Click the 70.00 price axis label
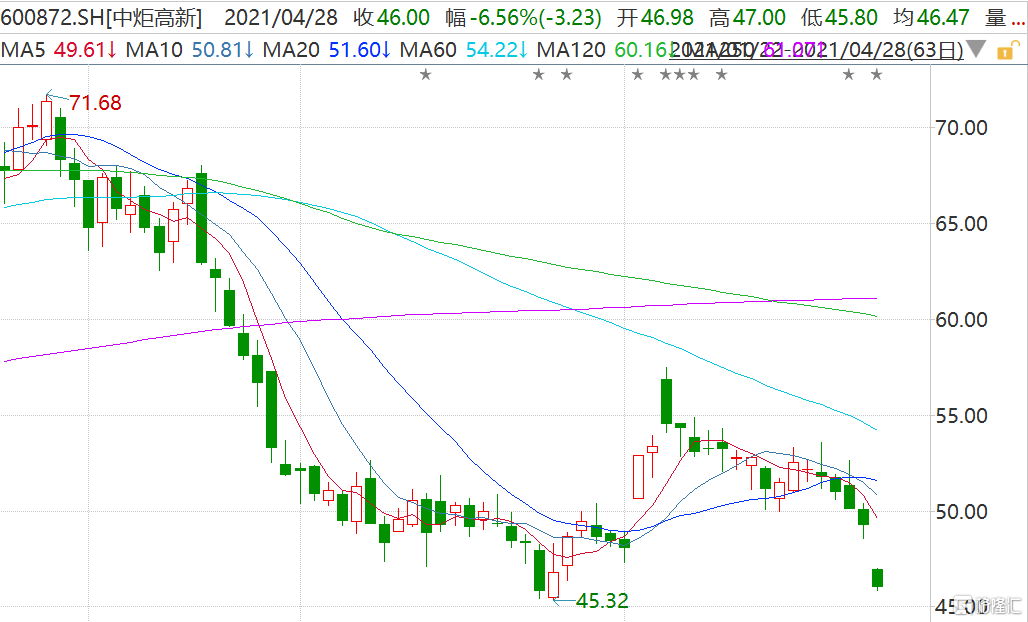1028x622 pixels. click(961, 128)
